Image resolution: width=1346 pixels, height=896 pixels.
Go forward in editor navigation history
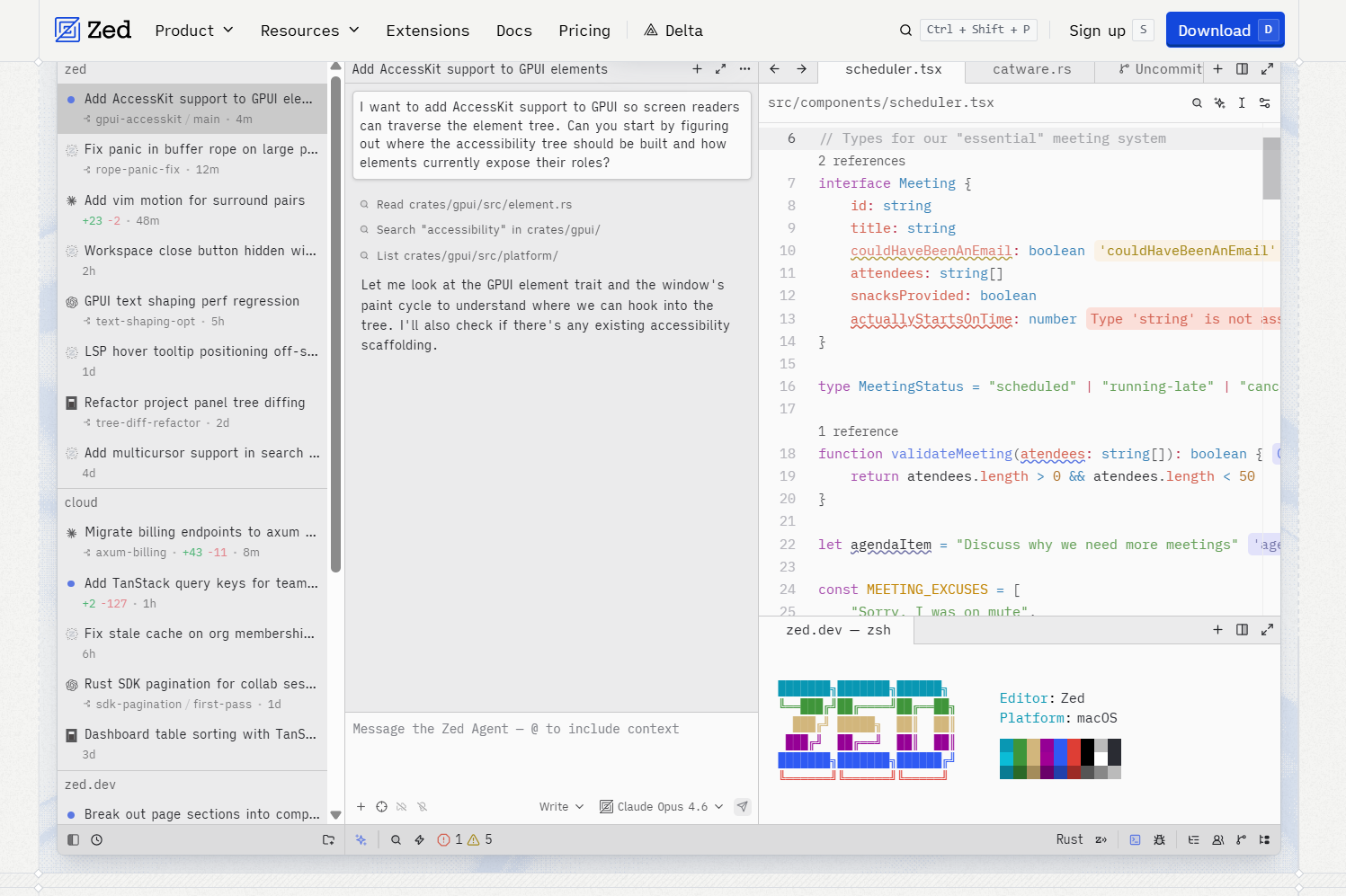pyautogui.click(x=801, y=69)
